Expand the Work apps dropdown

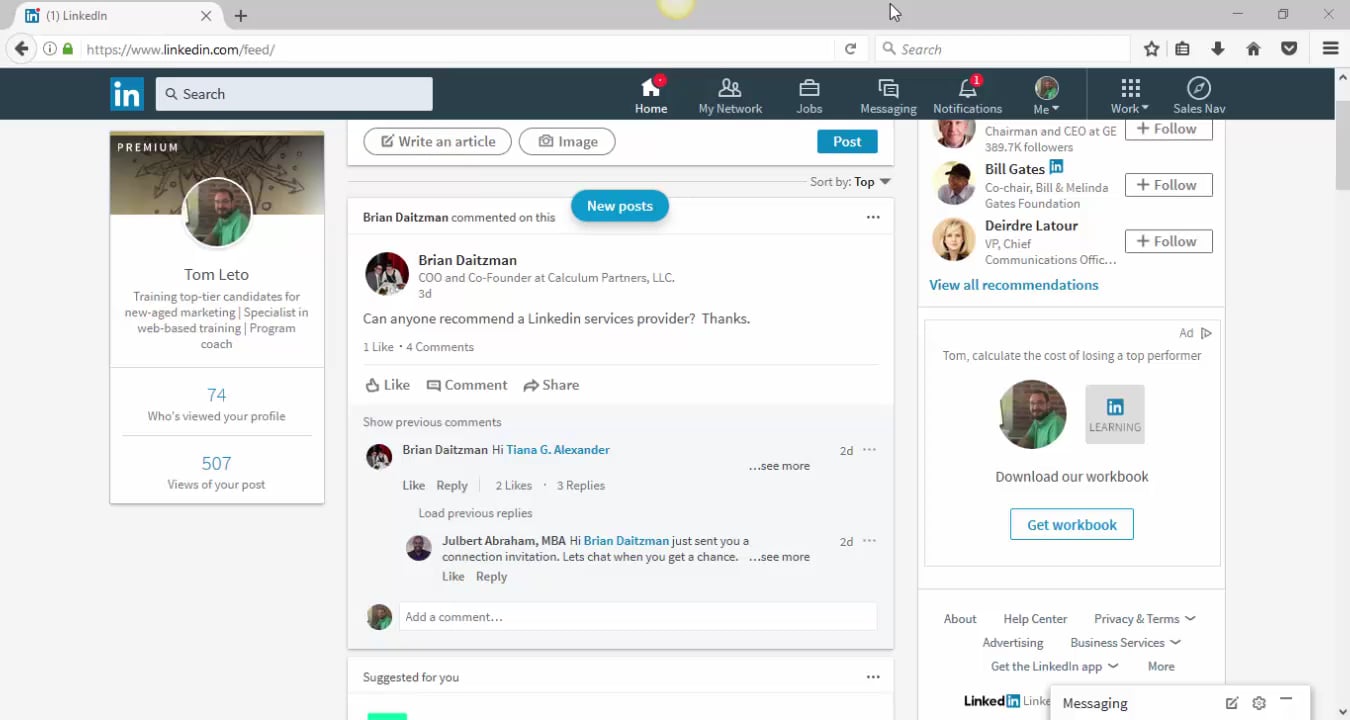[x=1130, y=95]
